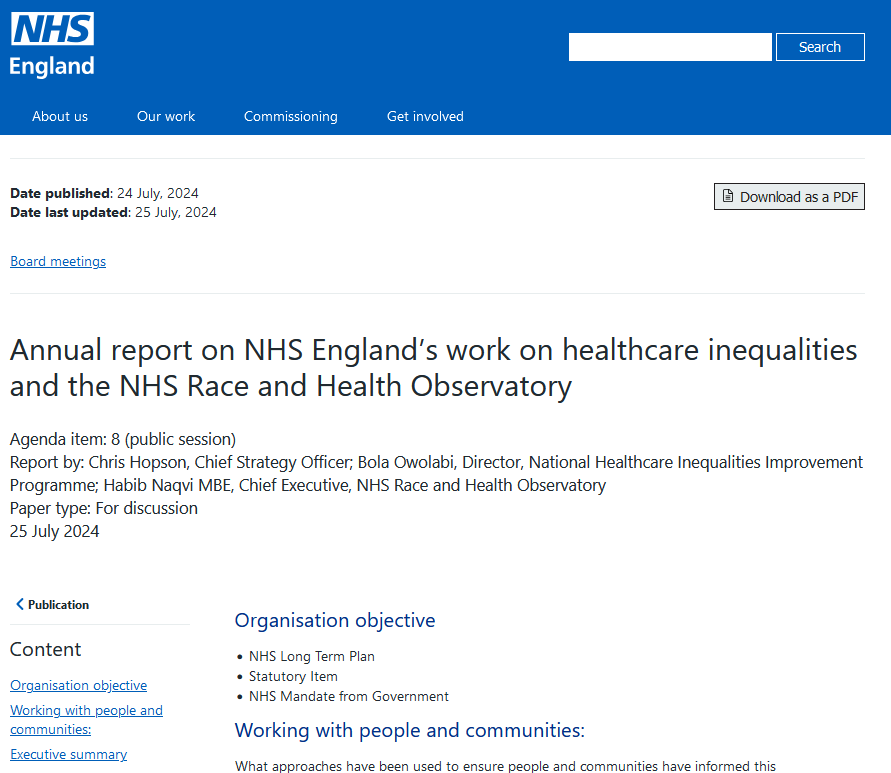Screen dimensions: 891x773
Task: Click the Agenda item: 8 line
Action: [123, 439]
